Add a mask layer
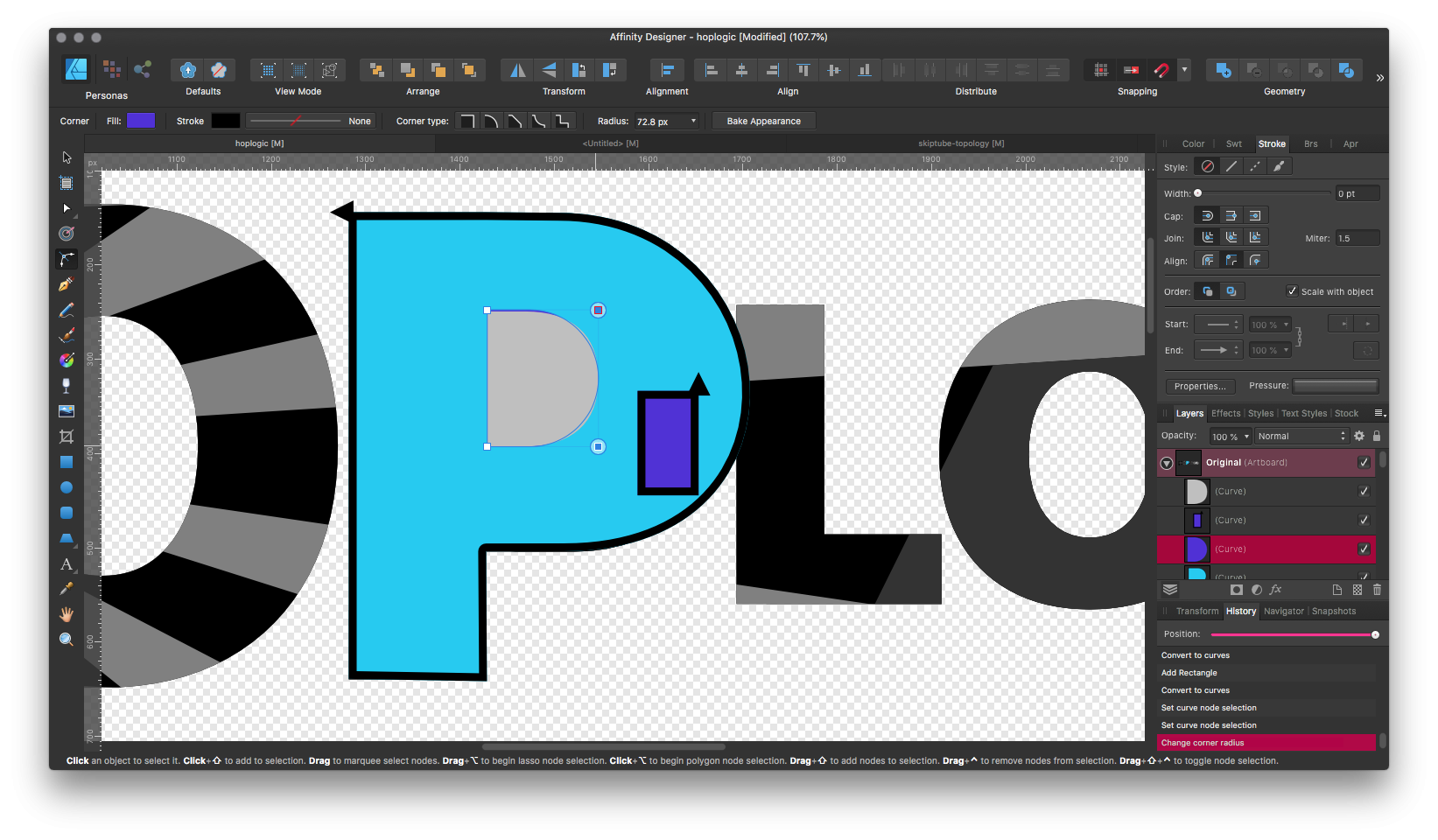 [1237, 590]
